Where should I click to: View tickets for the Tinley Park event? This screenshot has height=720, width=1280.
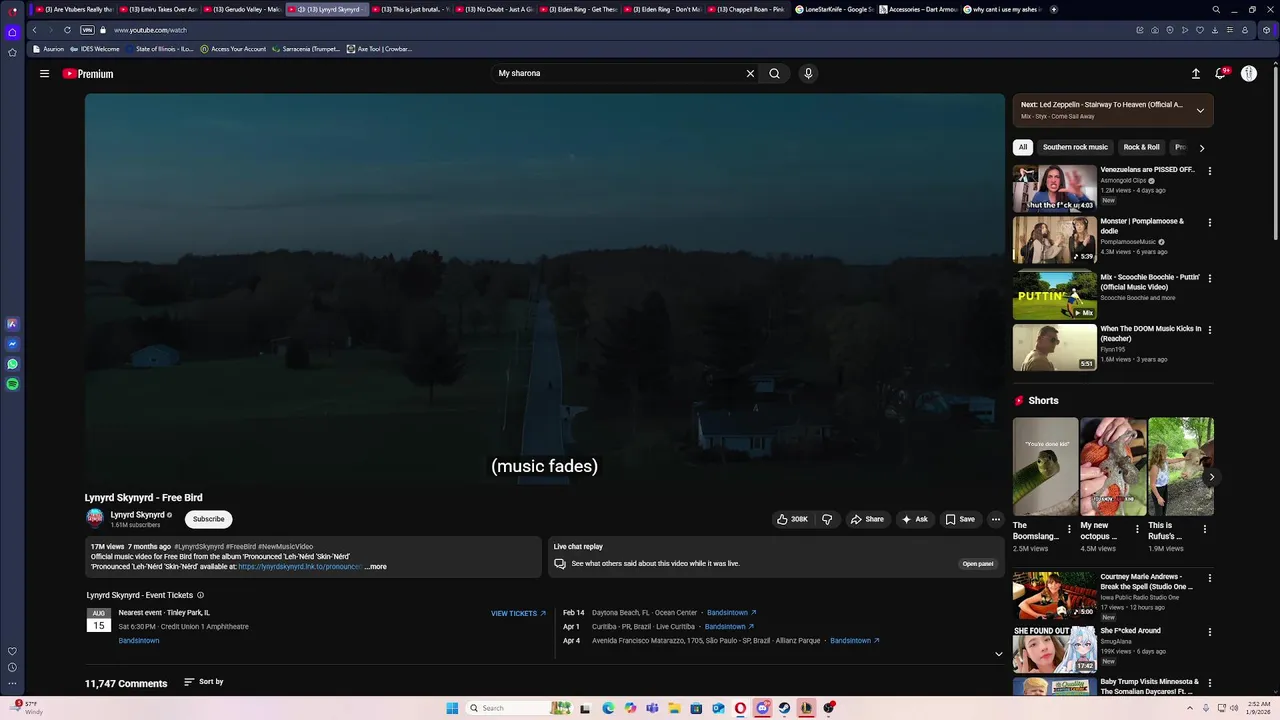pos(518,613)
